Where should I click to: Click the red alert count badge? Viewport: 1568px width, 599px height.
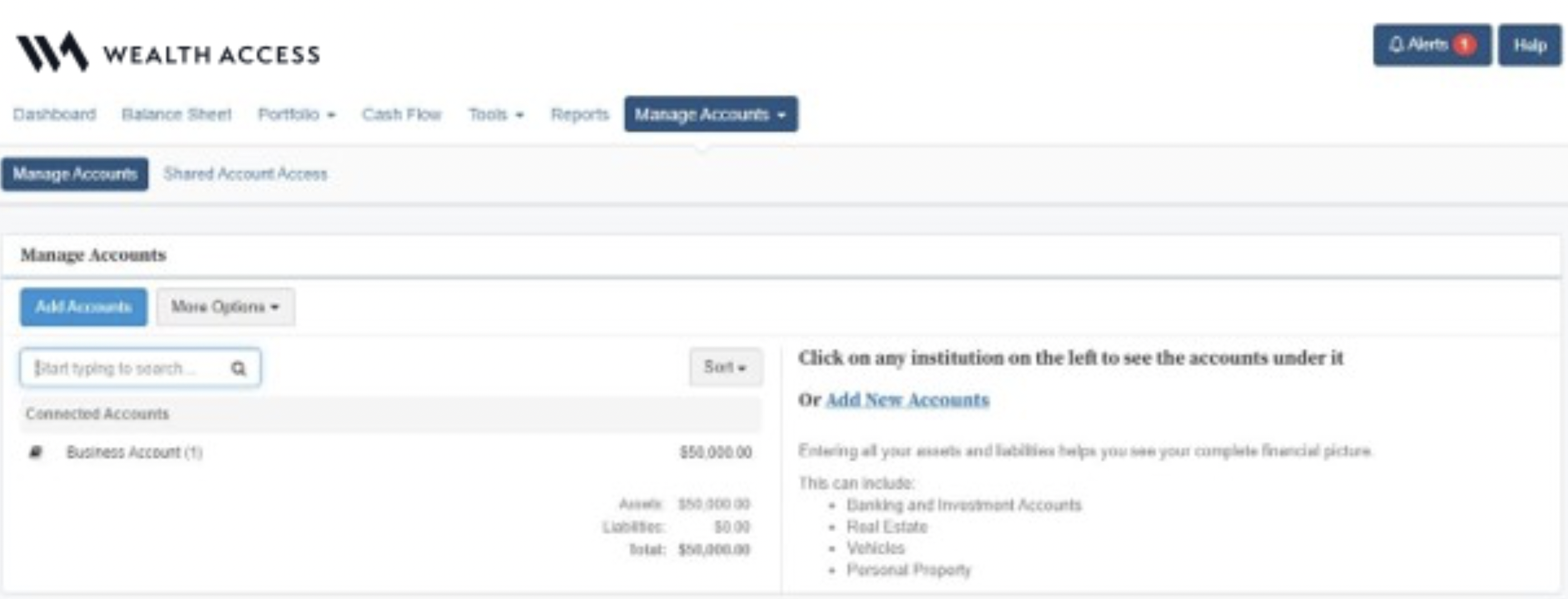tap(1465, 45)
